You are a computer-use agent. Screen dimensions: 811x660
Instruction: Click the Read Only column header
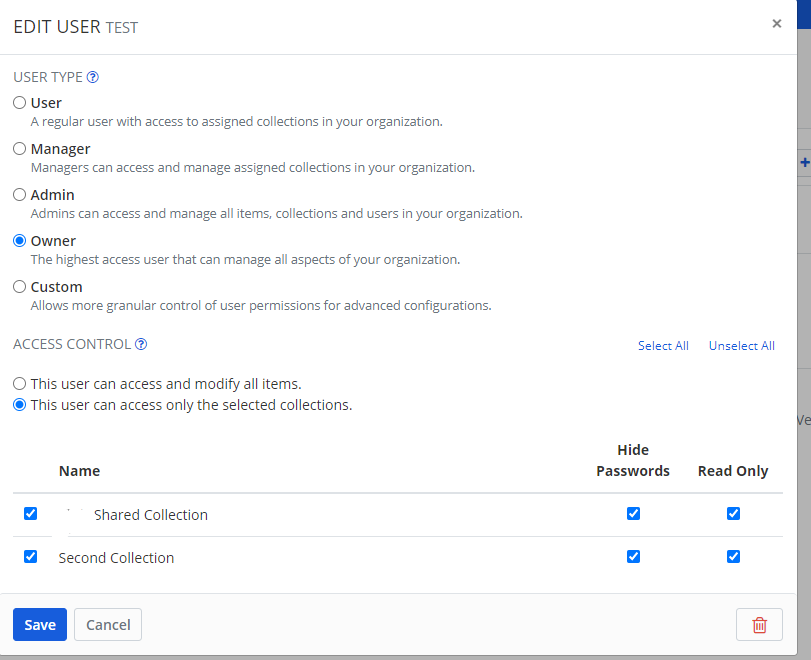coord(733,471)
